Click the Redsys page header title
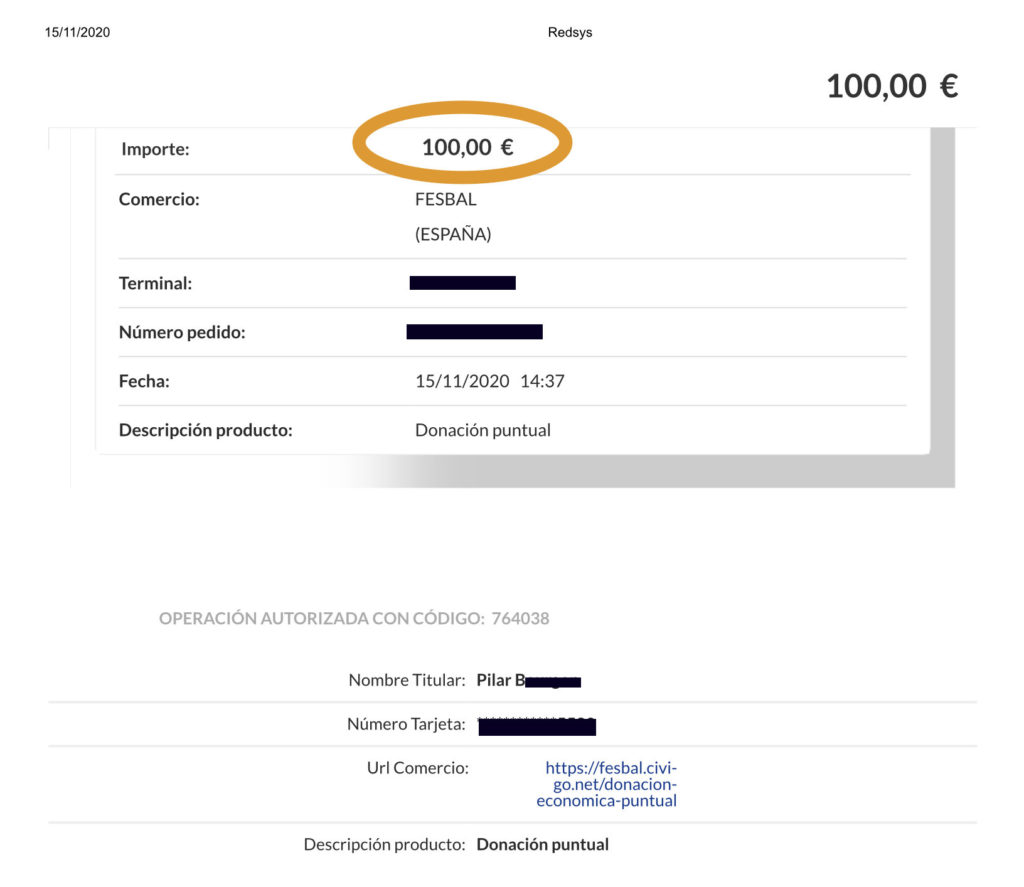 pyautogui.click(x=570, y=33)
